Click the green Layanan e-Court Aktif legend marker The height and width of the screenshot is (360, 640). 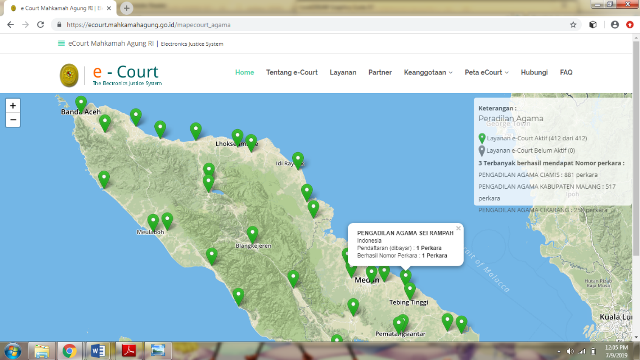(482, 138)
